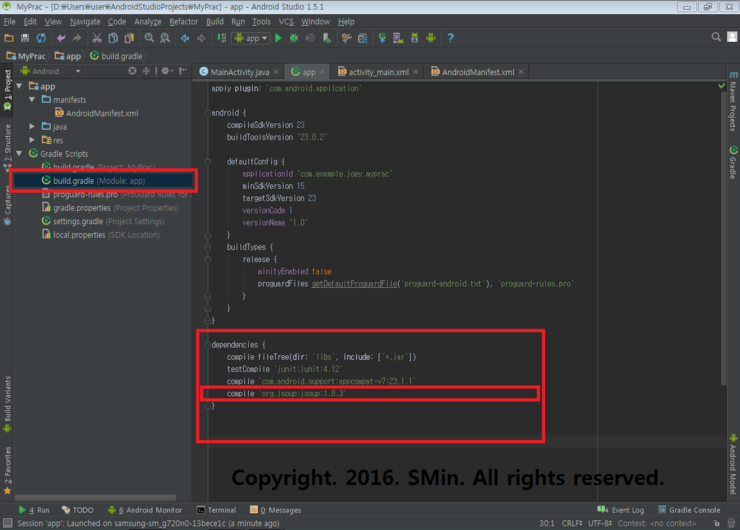This screenshot has height=530, width=740.
Task: Cut selection using the scissors icon
Action: coord(97,38)
